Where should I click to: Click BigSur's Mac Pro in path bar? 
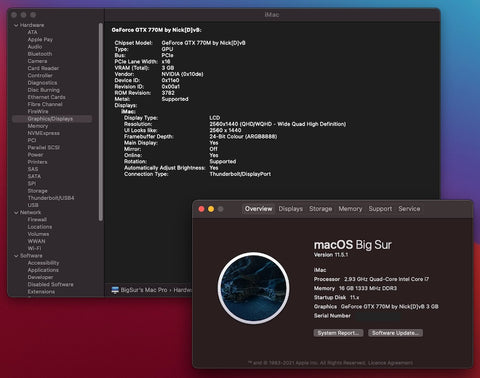[x=144, y=290]
